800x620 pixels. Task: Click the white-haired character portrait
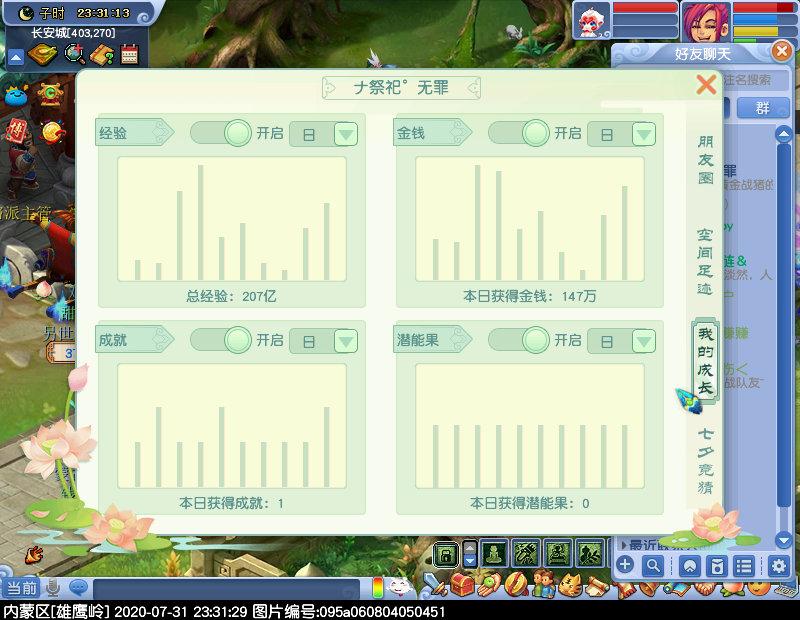592,21
